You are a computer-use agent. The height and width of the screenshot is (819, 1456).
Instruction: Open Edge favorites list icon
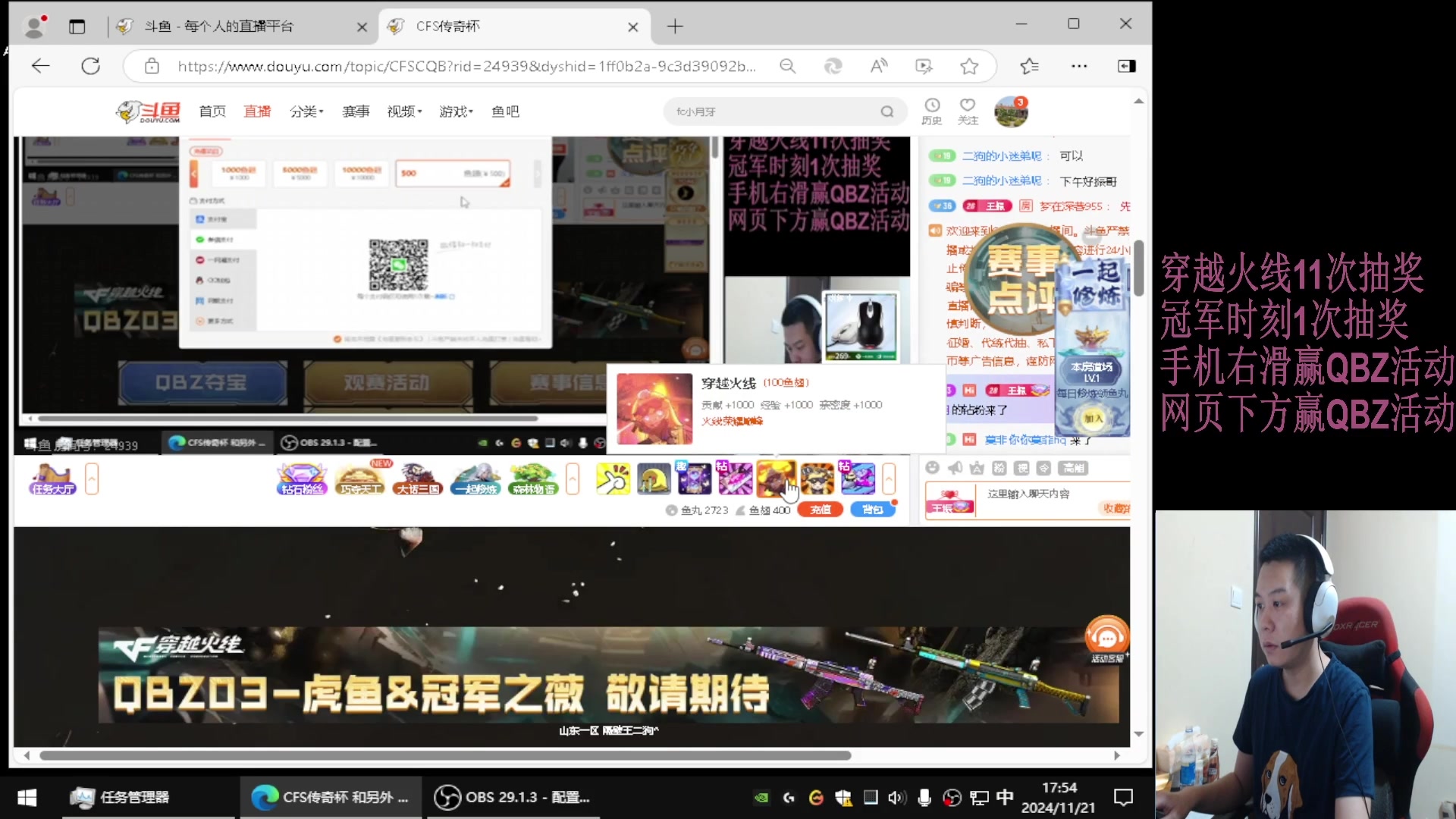click(x=1029, y=66)
